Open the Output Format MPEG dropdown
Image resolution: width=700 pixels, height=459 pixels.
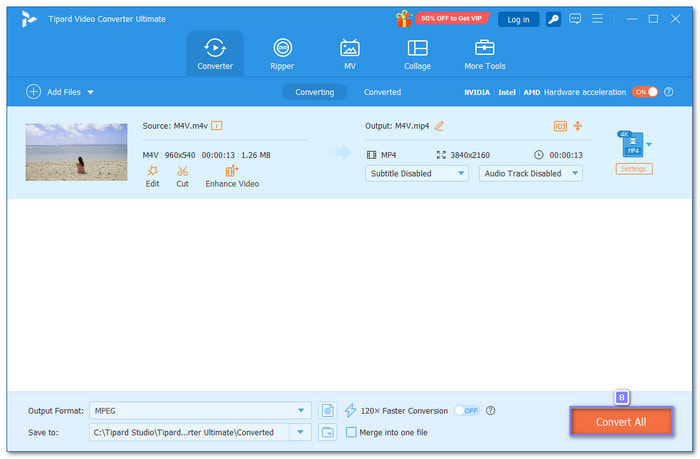[200, 410]
